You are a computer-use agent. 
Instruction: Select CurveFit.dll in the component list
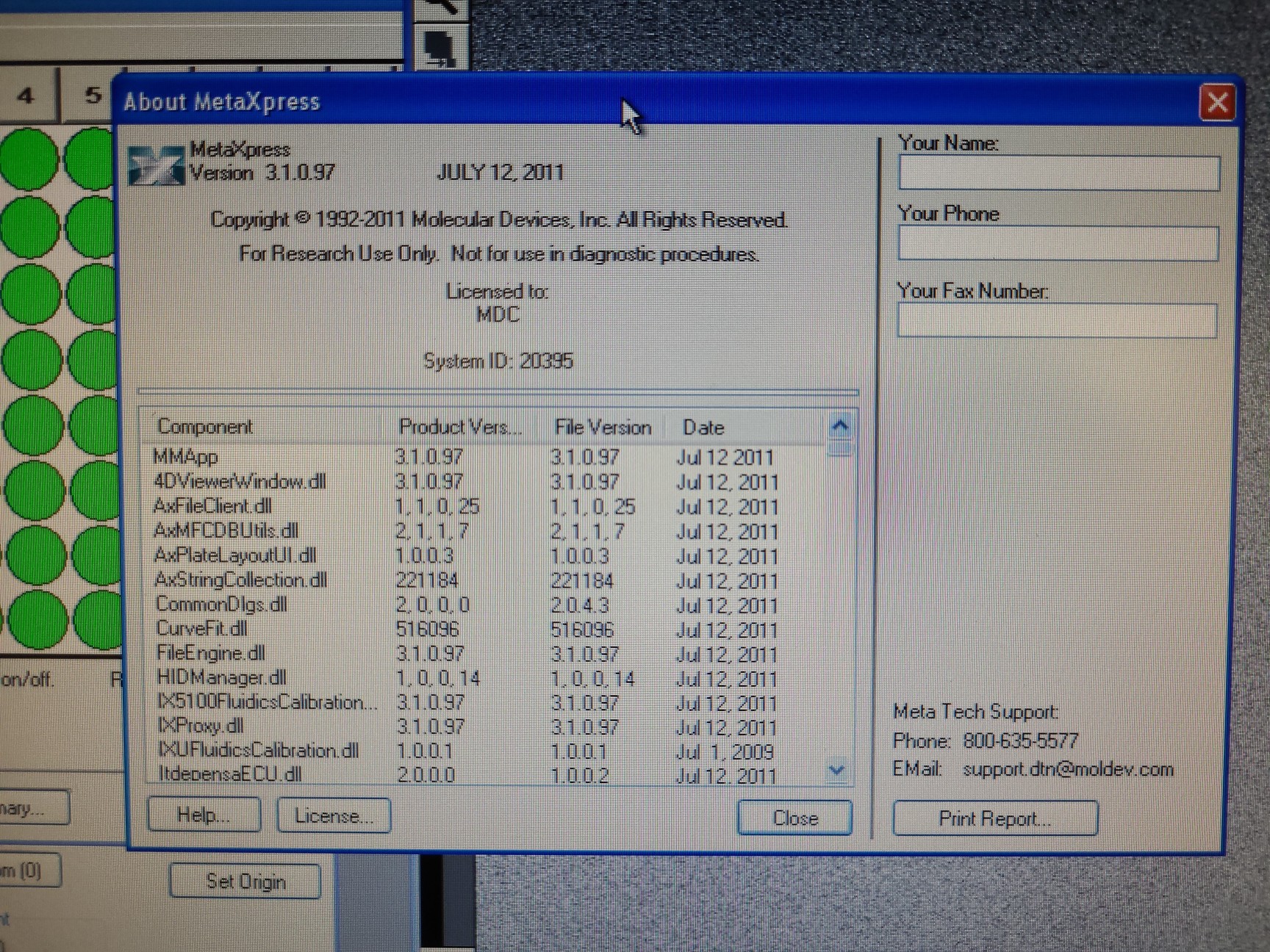201,629
